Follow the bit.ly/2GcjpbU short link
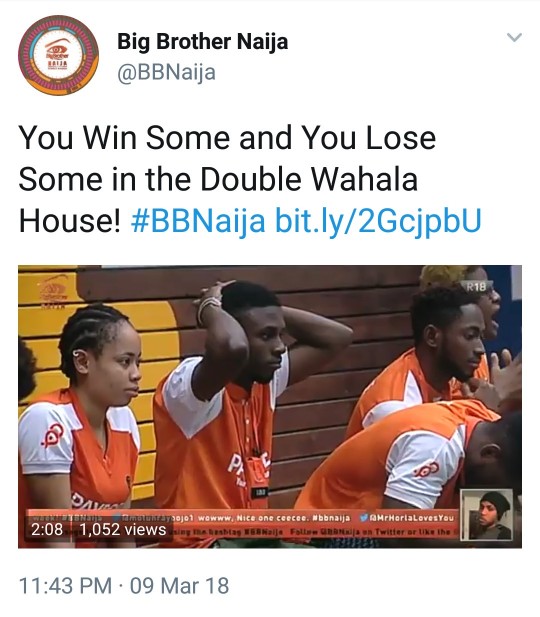Screen dimensions: 540x617 pos(378,221)
